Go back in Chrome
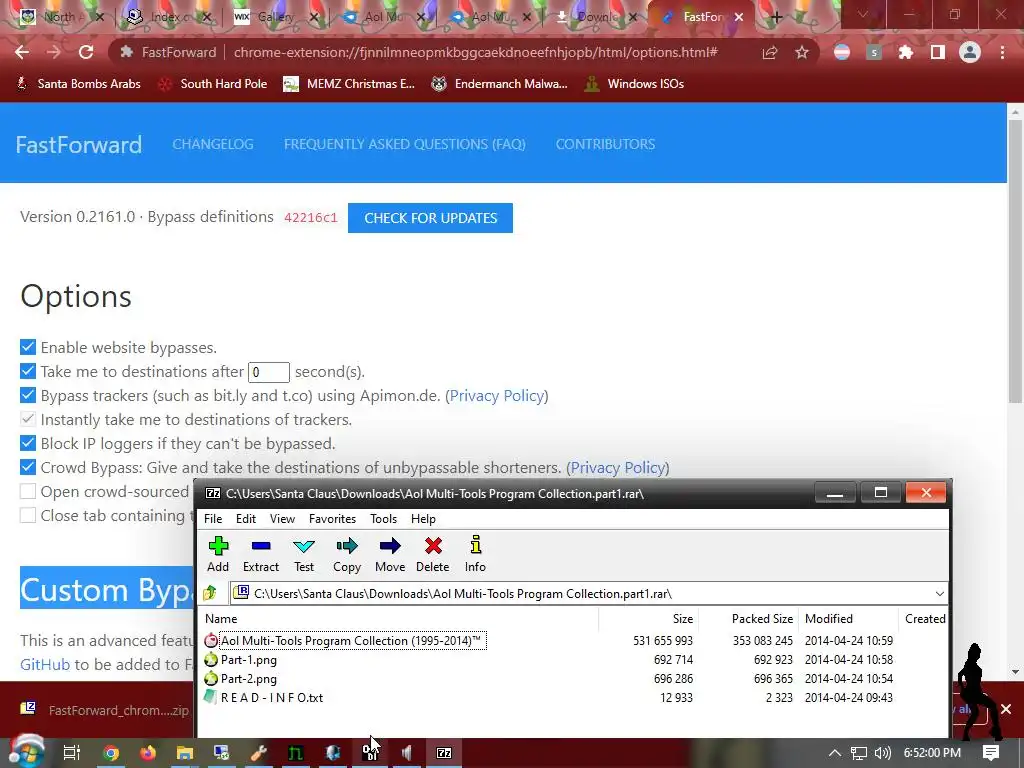 pos(22,52)
